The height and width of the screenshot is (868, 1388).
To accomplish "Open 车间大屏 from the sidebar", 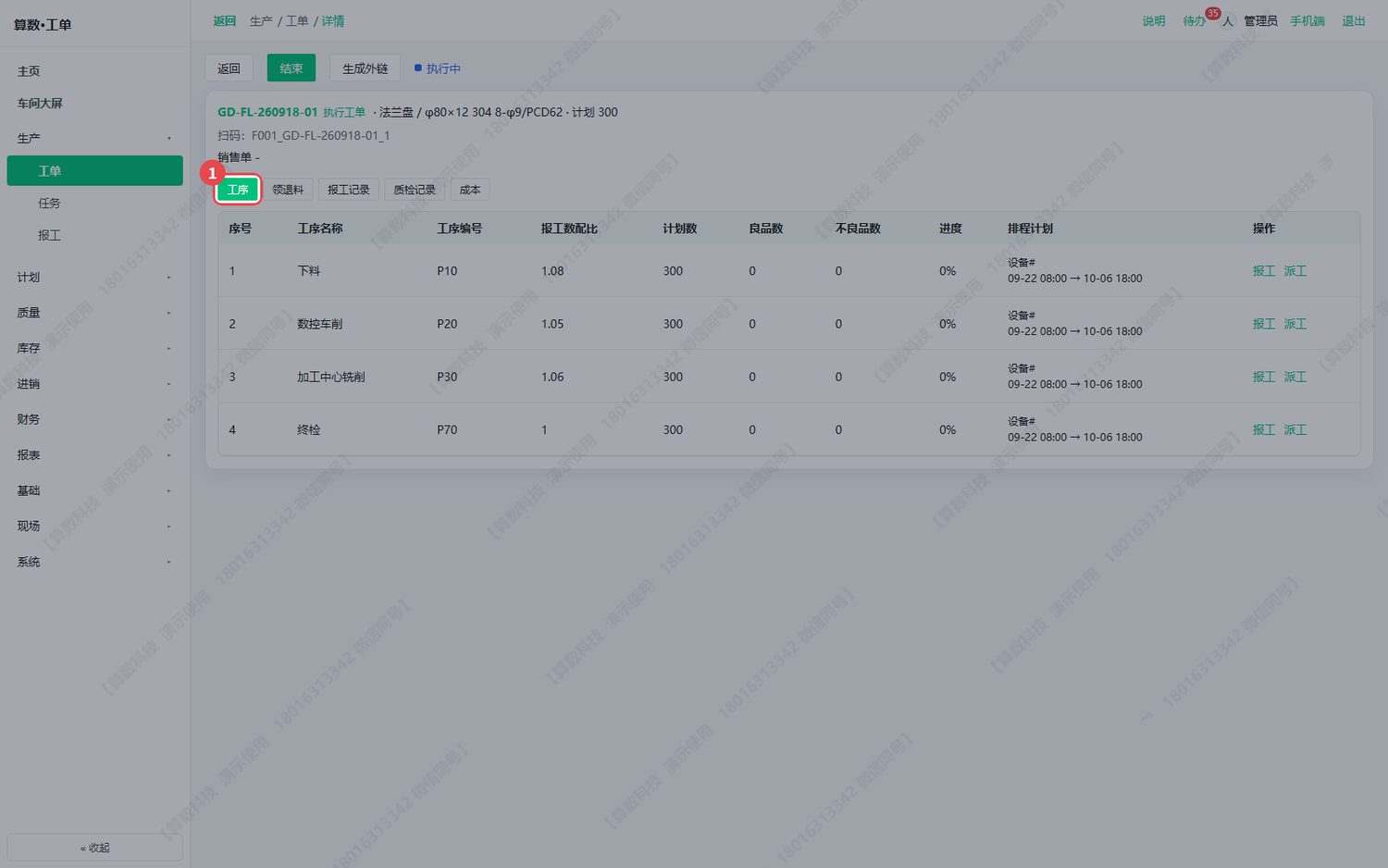I will pyautogui.click(x=94, y=104).
